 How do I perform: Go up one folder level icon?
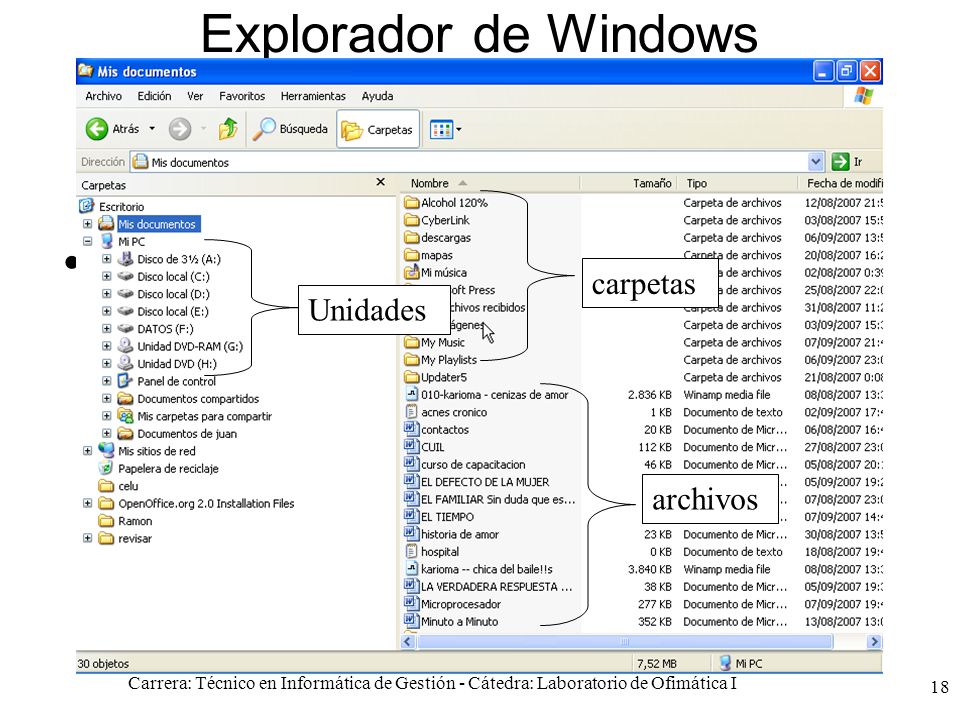(x=228, y=129)
